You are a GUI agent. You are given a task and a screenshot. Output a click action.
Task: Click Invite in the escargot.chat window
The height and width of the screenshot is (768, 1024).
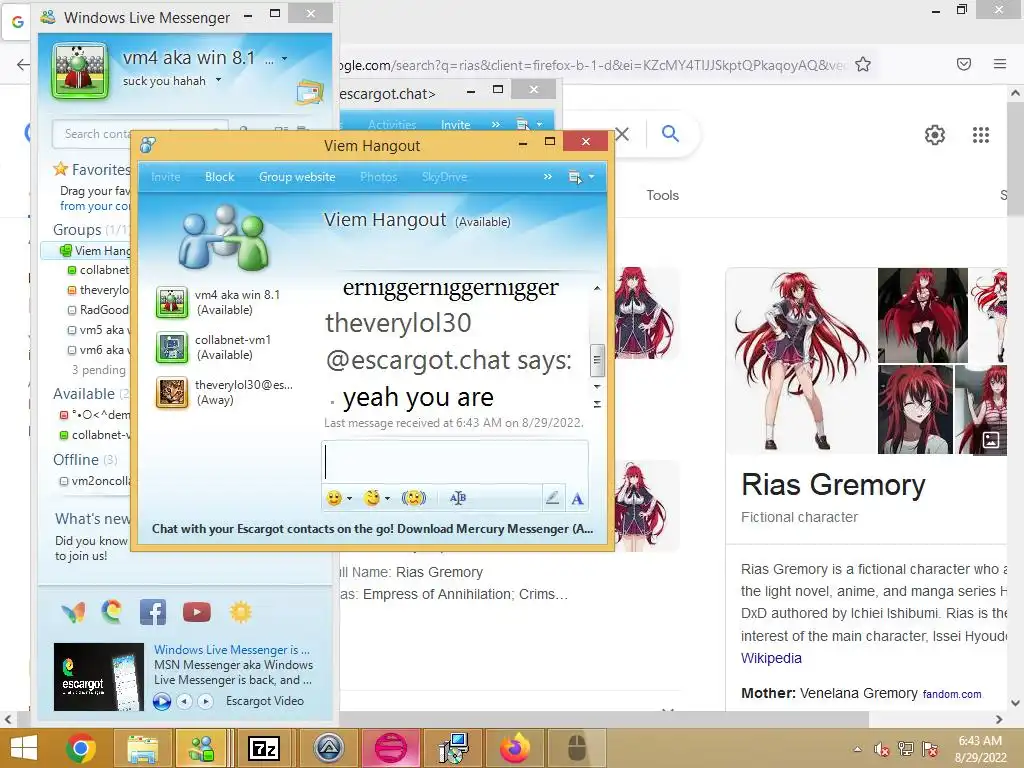455,125
